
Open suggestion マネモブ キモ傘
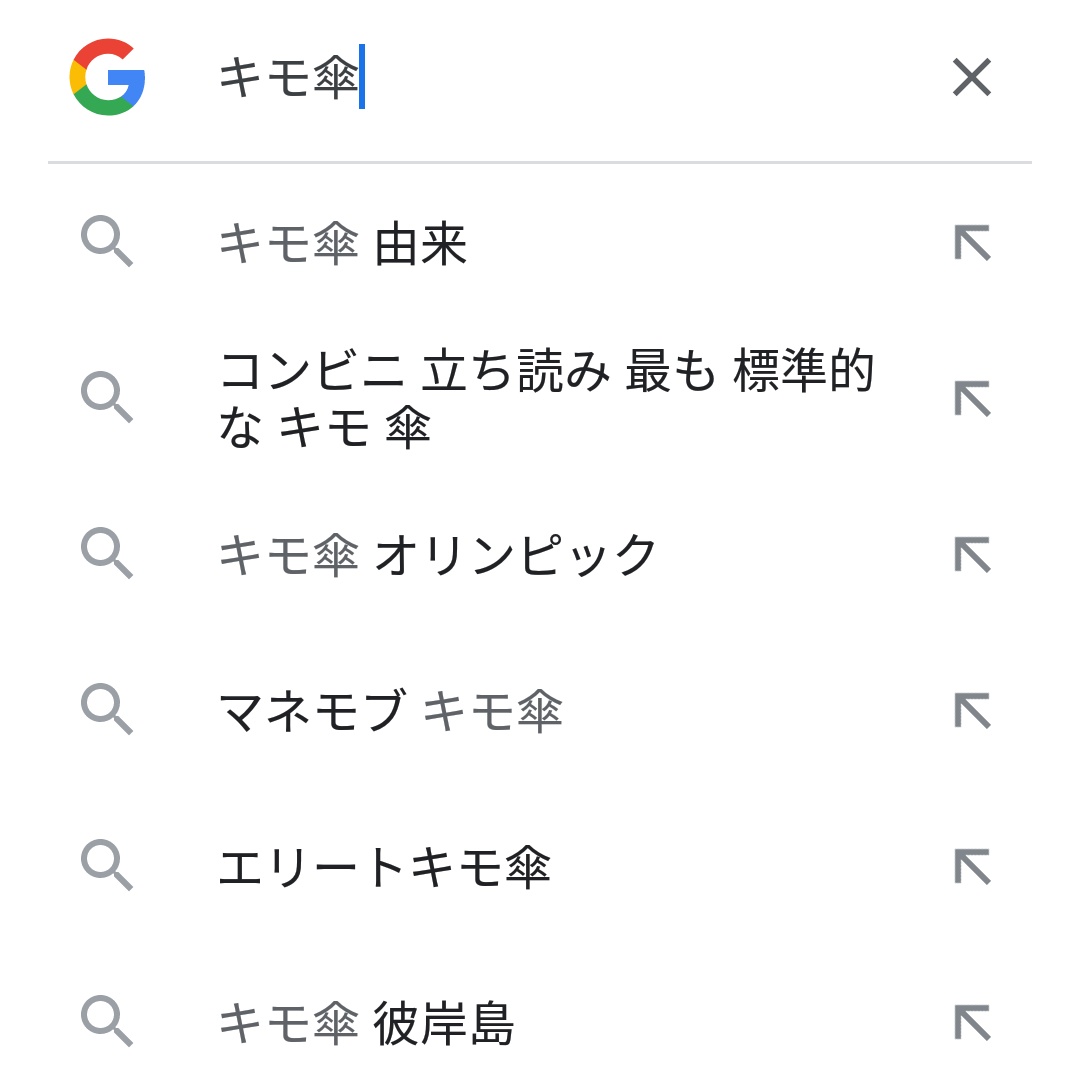[x=390, y=711]
